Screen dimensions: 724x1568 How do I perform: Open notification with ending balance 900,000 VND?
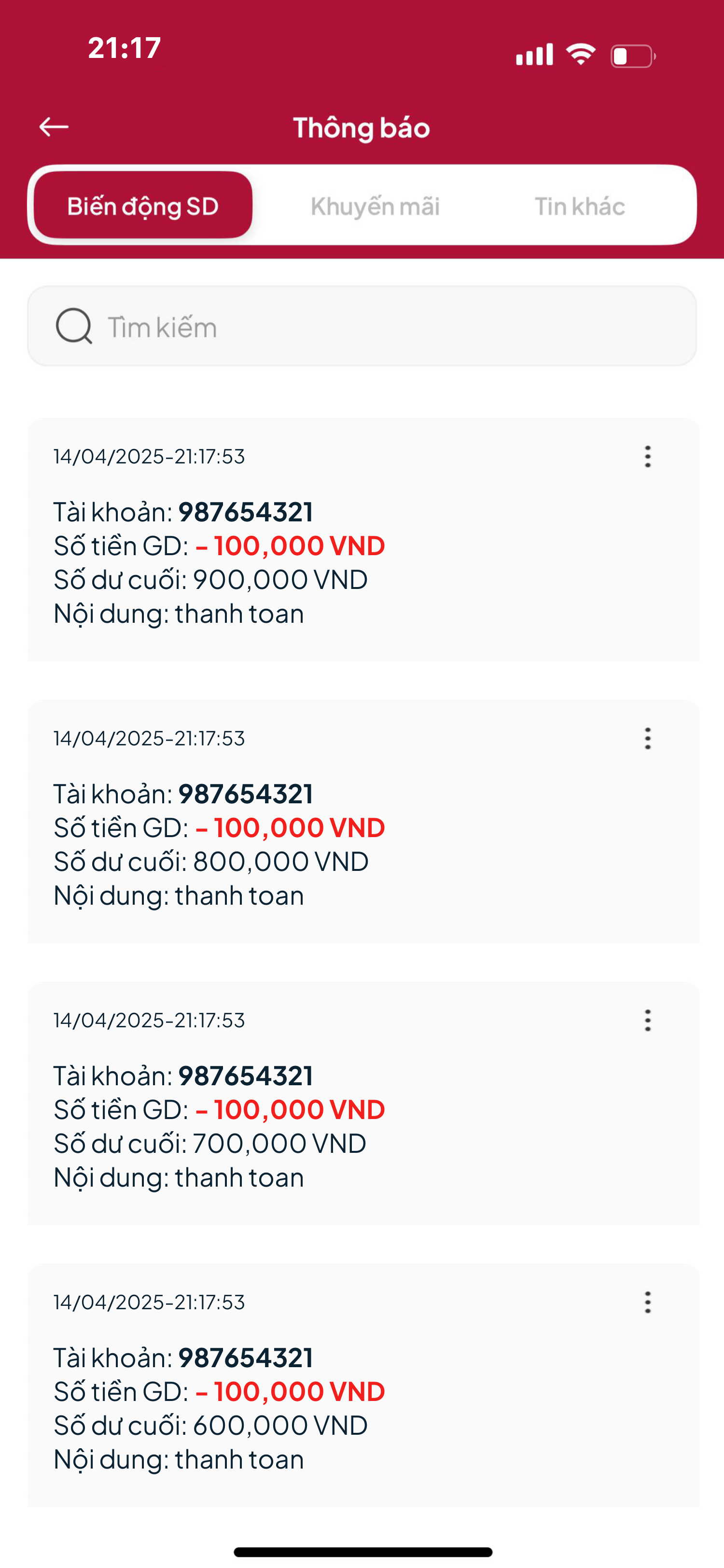coord(364,539)
